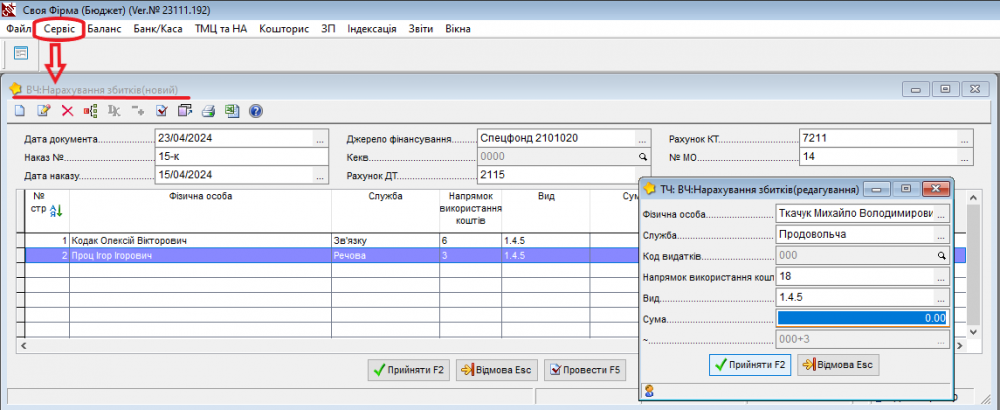Open help with the blue question icon
Image resolution: width=1000 pixels, height=410 pixels.
pyautogui.click(x=255, y=111)
